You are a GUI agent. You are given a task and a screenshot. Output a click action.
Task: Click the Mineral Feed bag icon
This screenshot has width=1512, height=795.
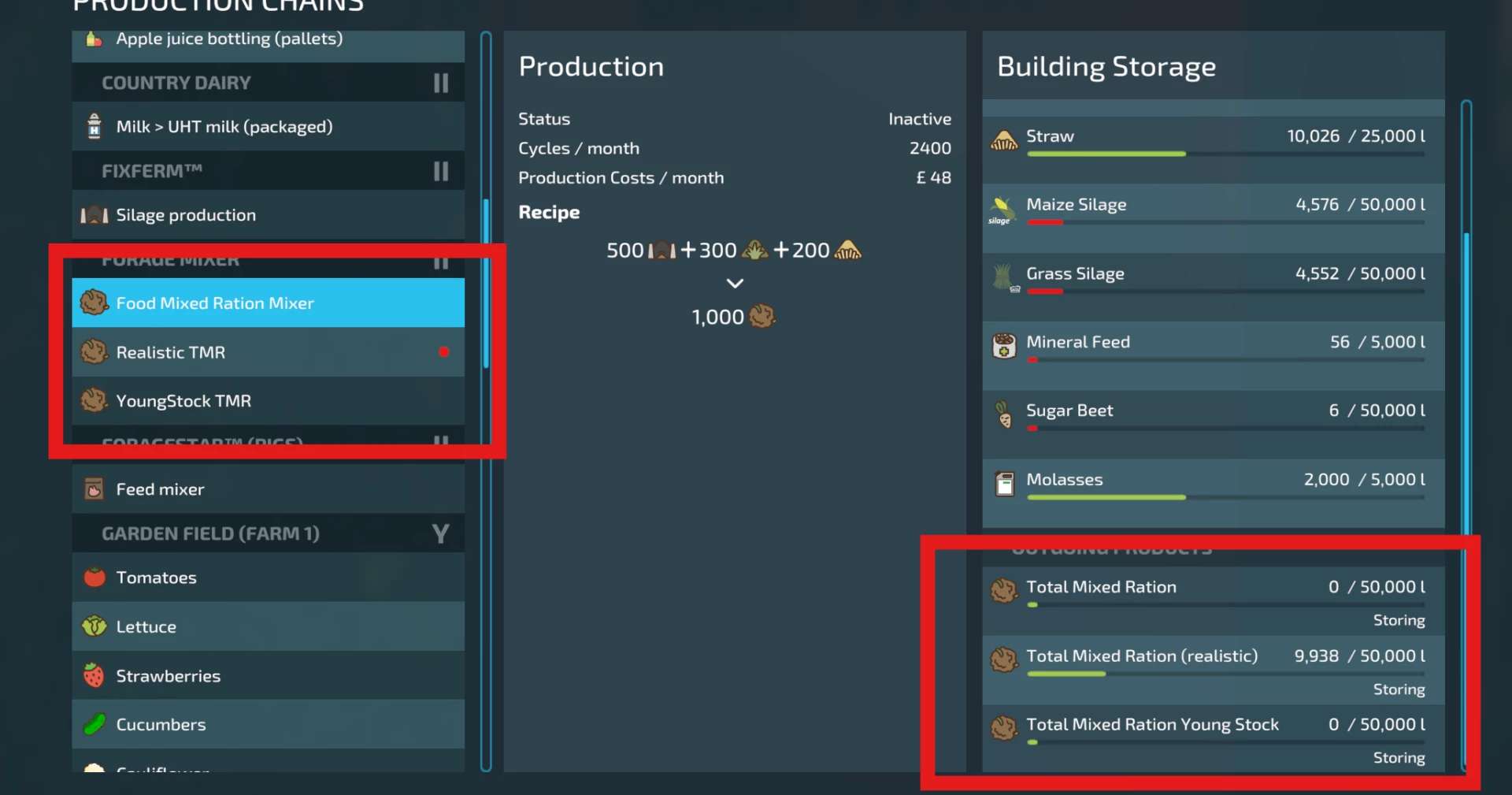pos(1004,346)
